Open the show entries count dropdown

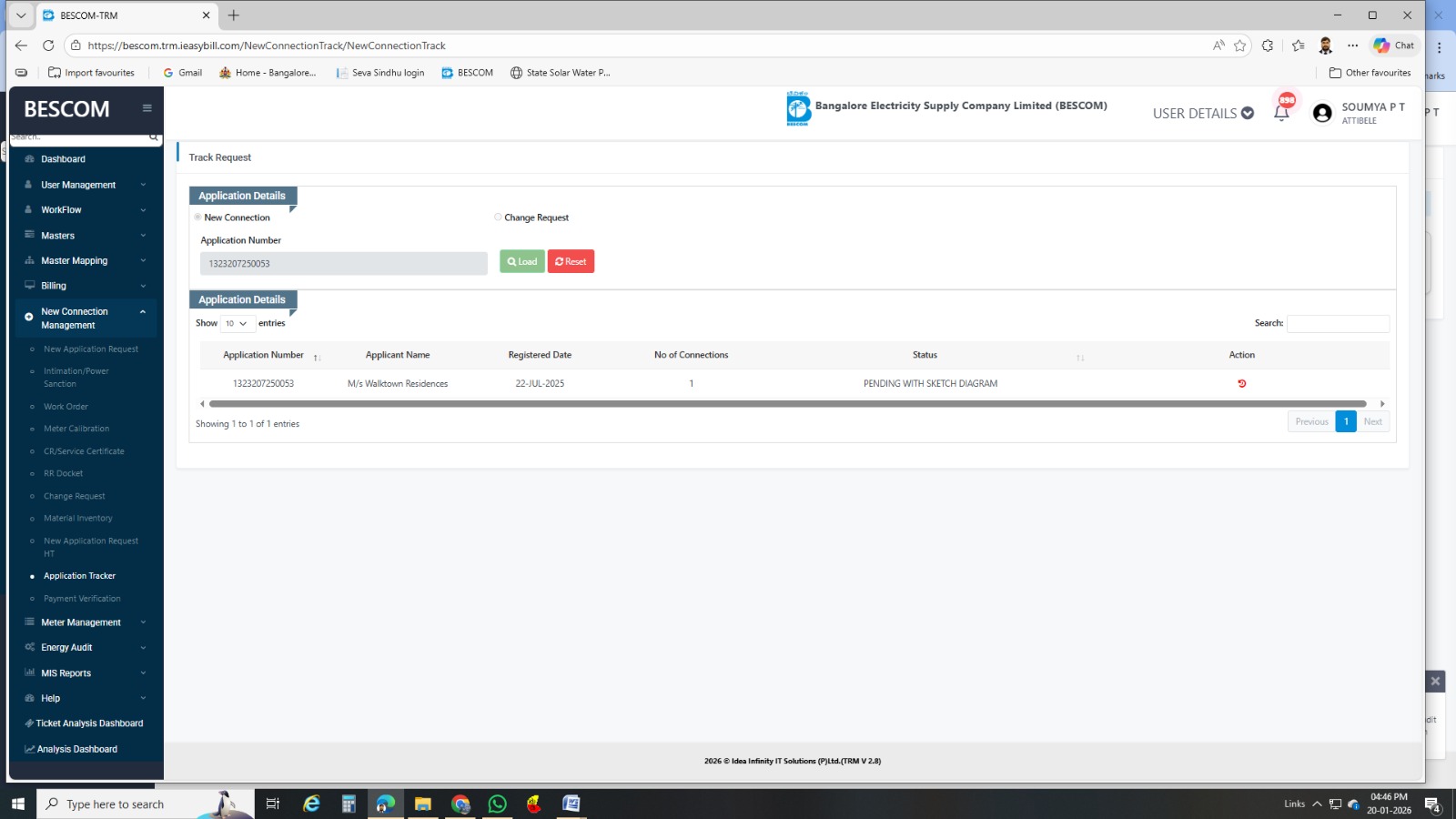pos(237,323)
